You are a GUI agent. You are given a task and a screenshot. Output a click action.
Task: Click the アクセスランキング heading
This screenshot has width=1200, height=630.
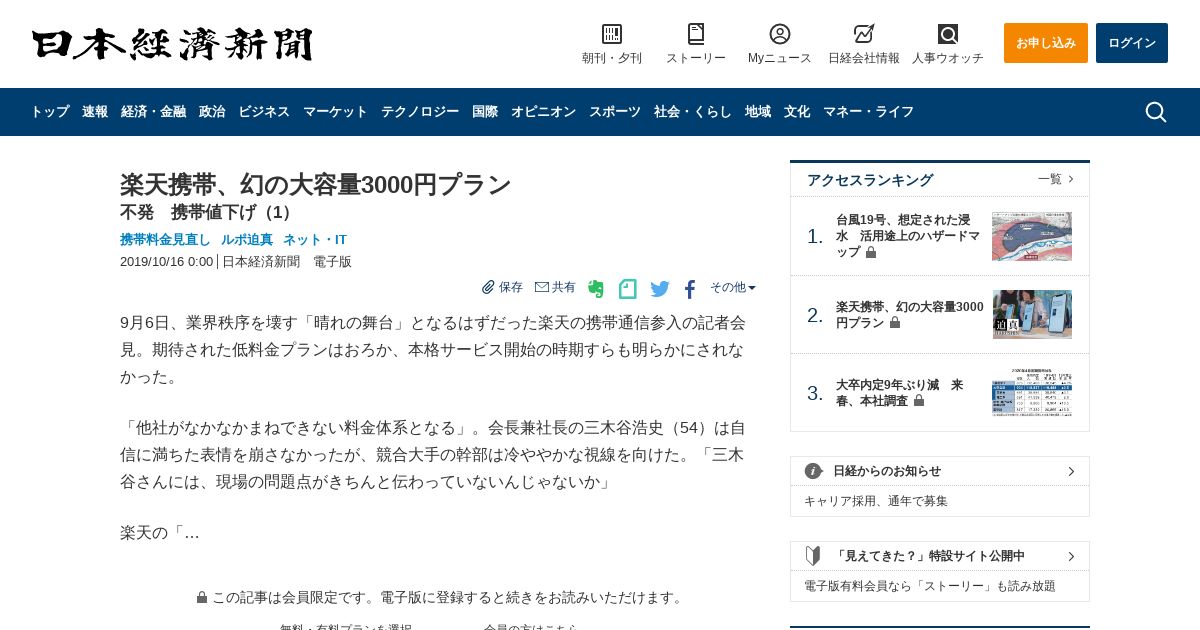870,180
